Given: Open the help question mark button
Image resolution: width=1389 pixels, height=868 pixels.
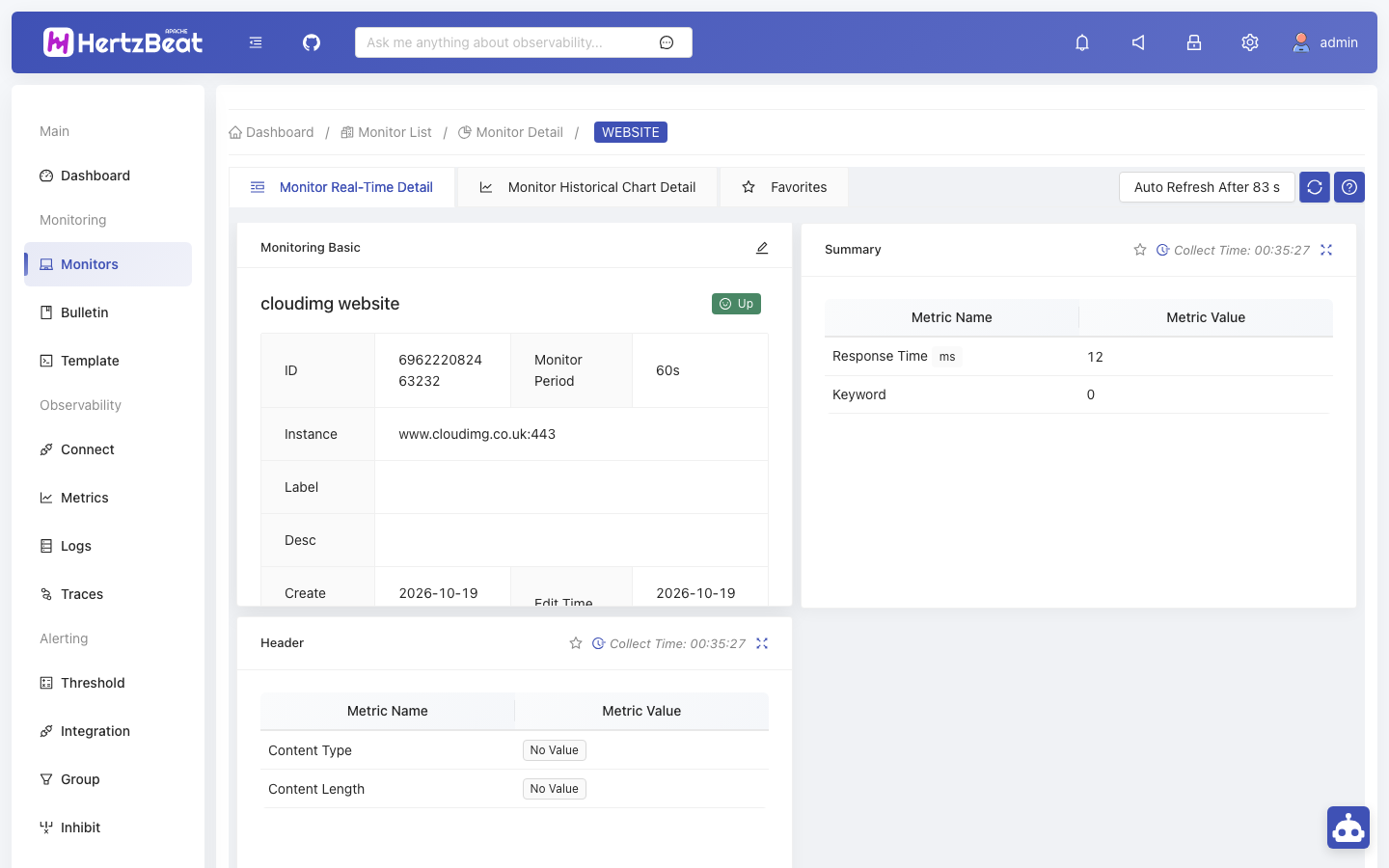Looking at the screenshot, I should pyautogui.click(x=1349, y=187).
